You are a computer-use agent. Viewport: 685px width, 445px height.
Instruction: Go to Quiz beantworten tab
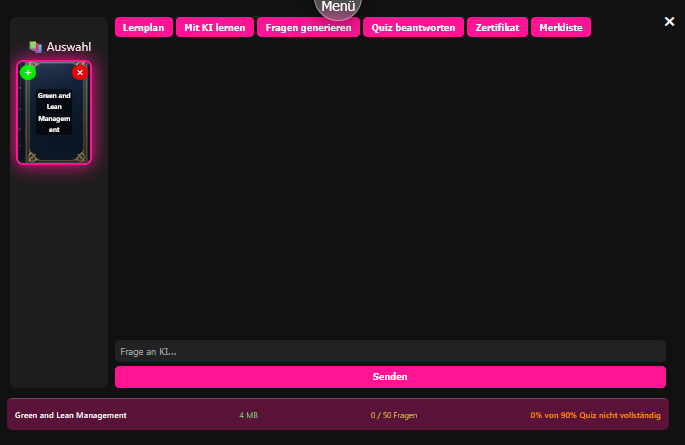(x=413, y=28)
